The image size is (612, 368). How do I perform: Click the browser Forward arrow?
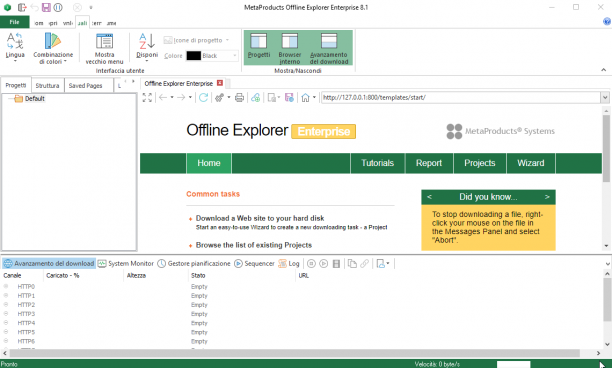point(181,98)
